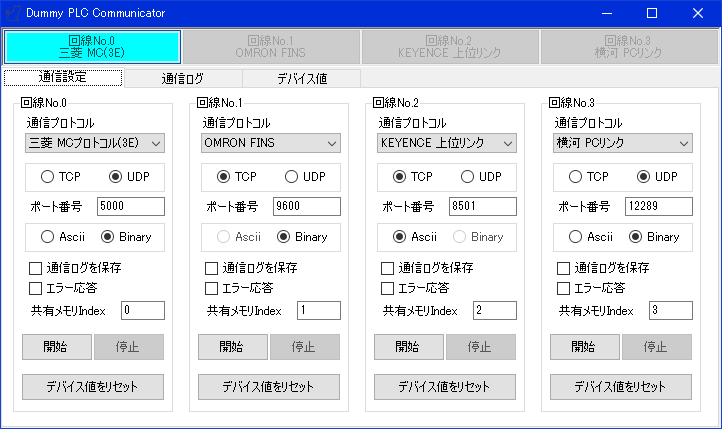Select TCP for 回線No.2
722x429 pixels.
pyautogui.click(x=413, y=177)
